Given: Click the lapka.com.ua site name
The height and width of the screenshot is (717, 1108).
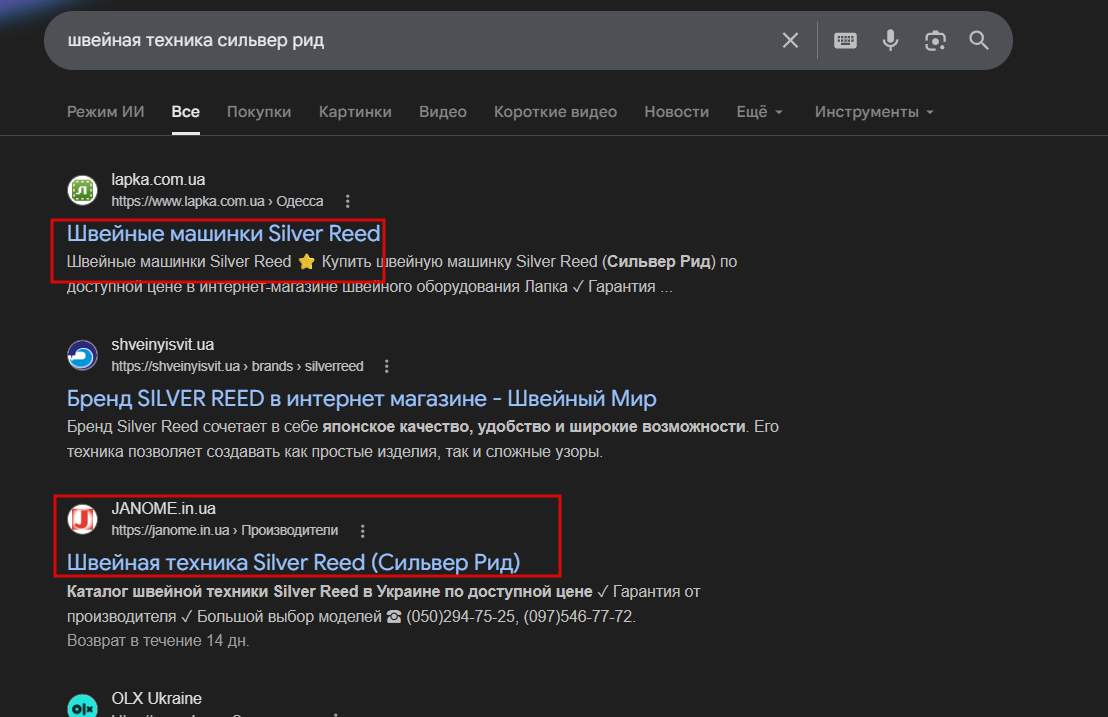Looking at the screenshot, I should click(x=158, y=179).
